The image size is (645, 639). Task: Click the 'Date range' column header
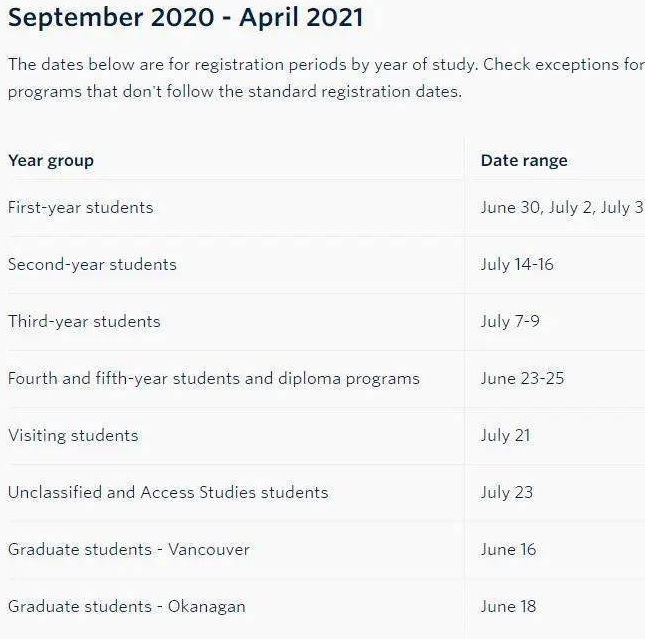524,160
